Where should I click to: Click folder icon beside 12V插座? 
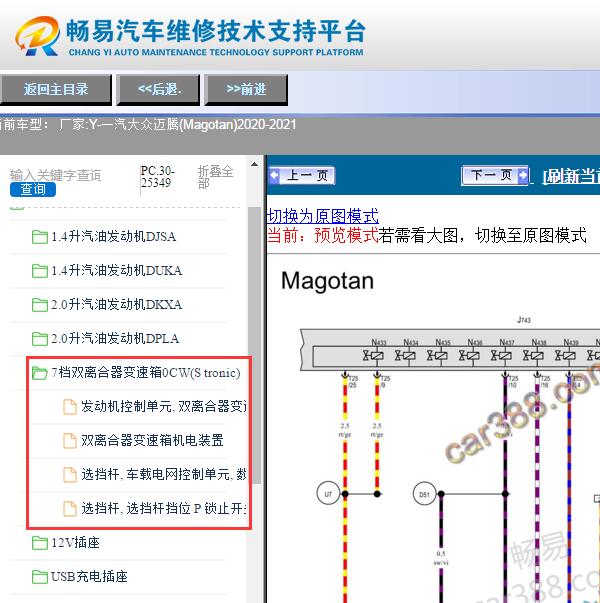point(40,543)
